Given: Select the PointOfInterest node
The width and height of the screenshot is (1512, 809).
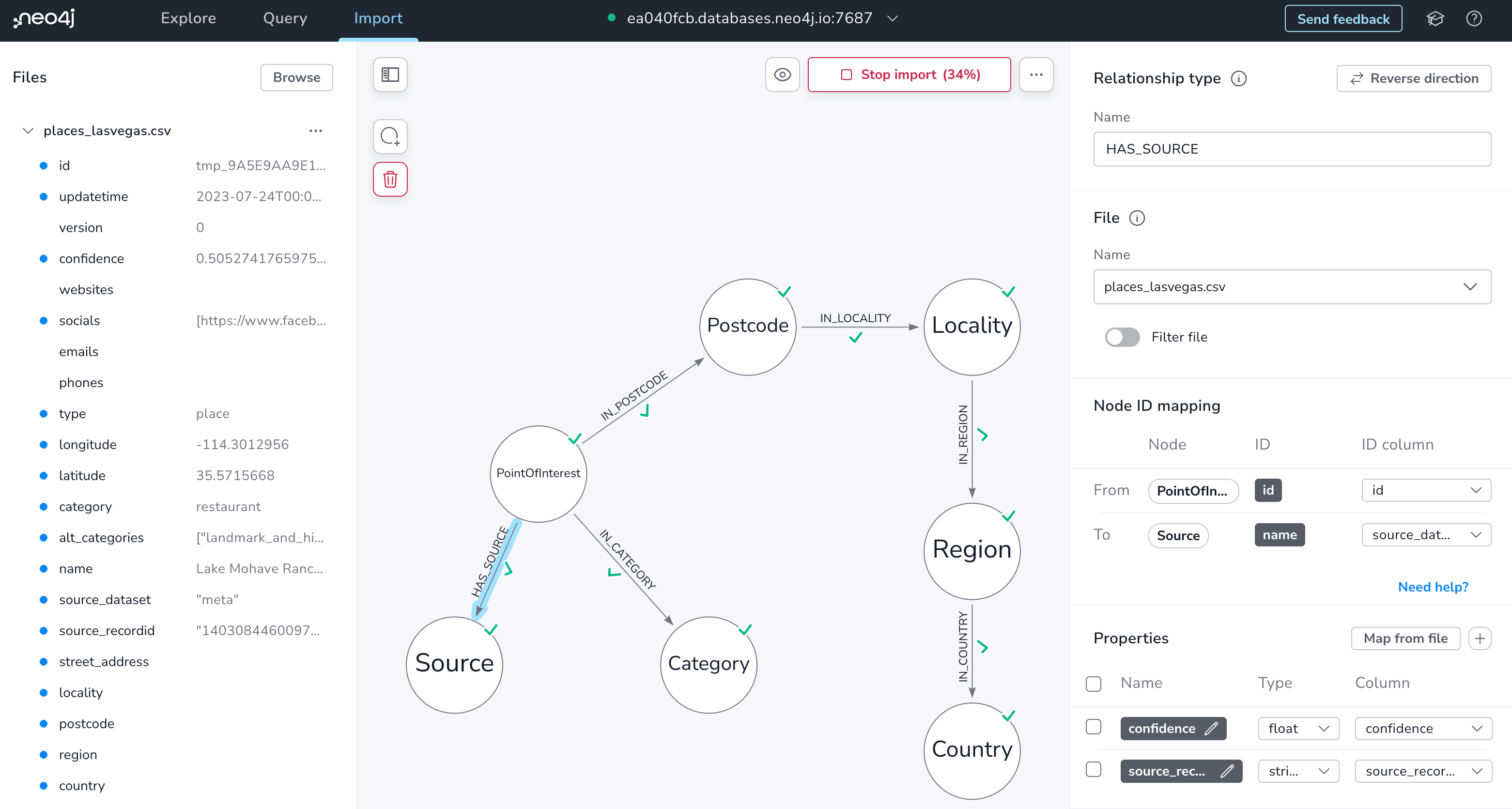Looking at the screenshot, I should tap(538, 474).
